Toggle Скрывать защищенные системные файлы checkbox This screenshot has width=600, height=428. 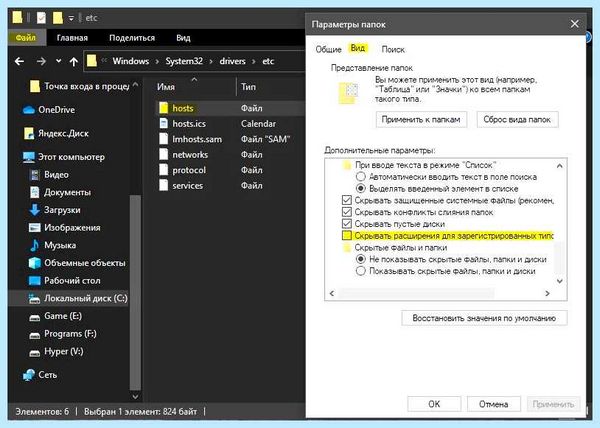(x=347, y=200)
